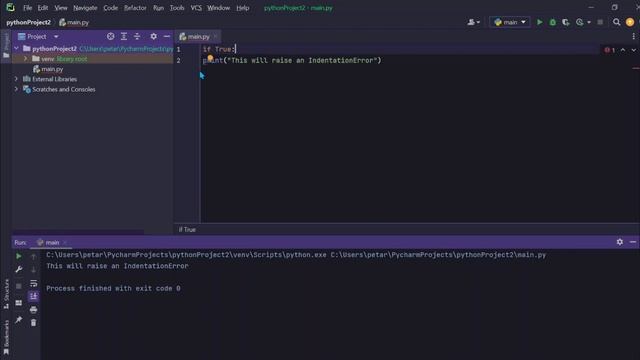The height and width of the screenshot is (360, 640).
Task: Open the main run configuration dropdown
Action: [x=510, y=22]
